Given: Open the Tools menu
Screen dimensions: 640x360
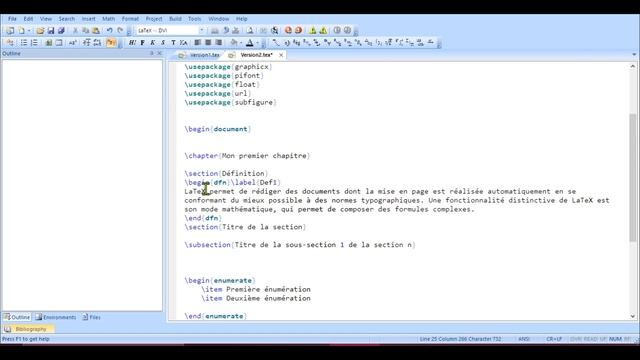Looking at the screenshot, I should (195, 19).
